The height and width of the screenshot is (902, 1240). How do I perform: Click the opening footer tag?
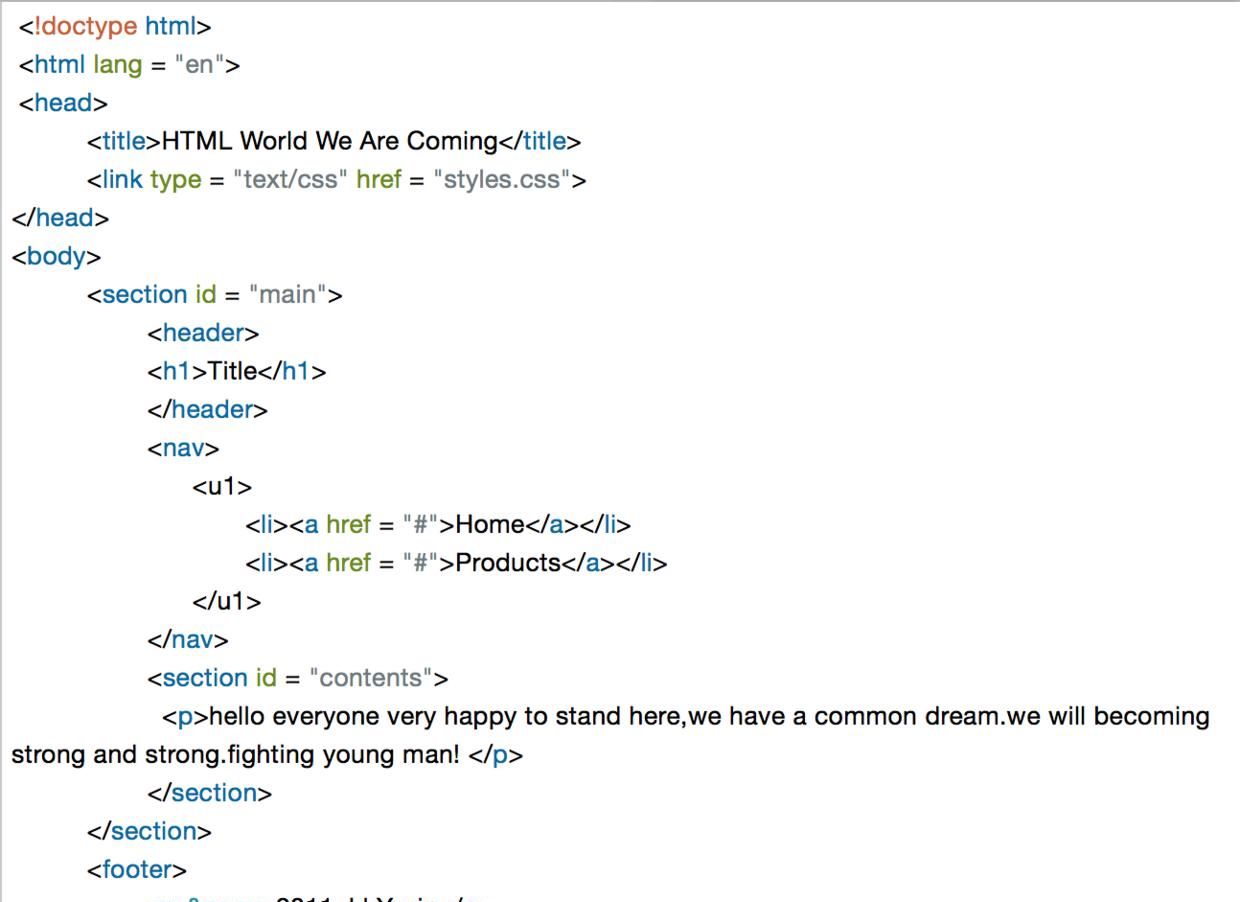136,870
